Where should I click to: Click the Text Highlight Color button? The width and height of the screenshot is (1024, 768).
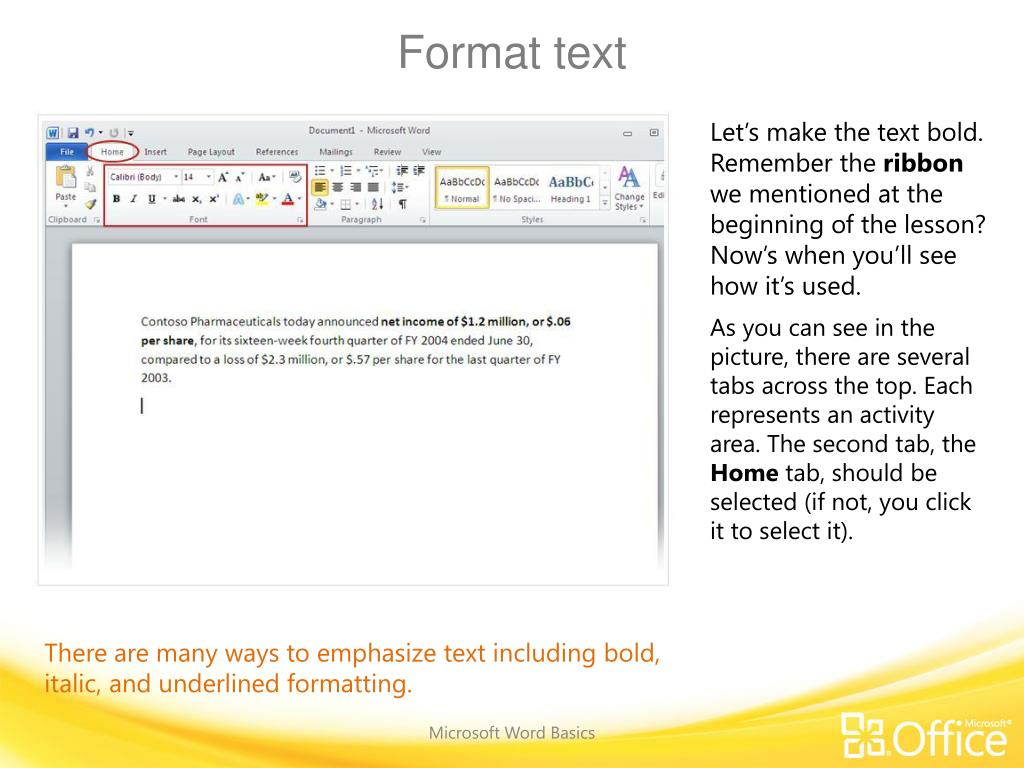262,199
